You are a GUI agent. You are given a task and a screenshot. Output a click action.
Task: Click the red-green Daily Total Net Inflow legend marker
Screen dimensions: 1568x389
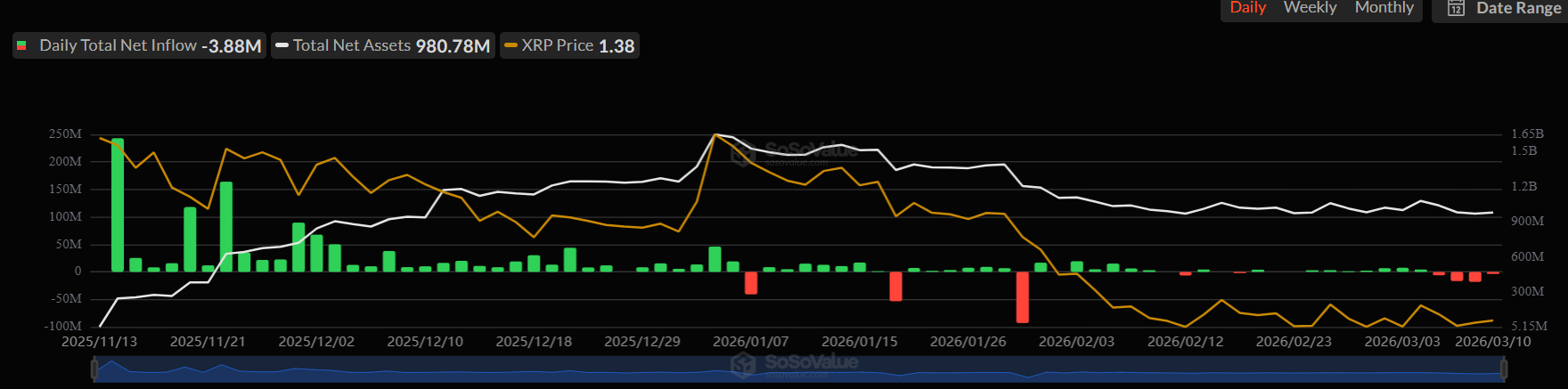point(21,45)
